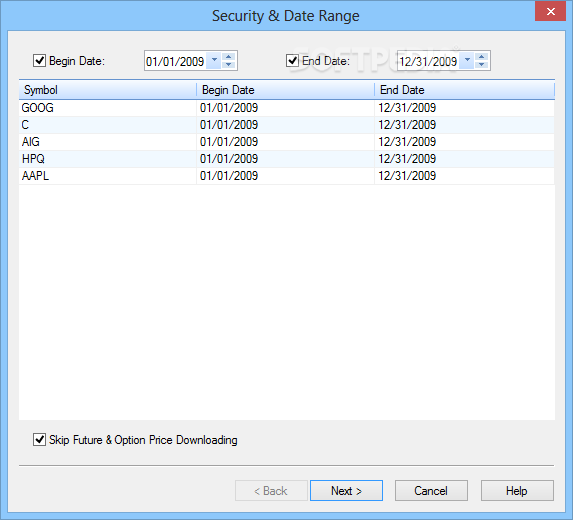Screen dimensions: 573x520
Task: Toggle Skip Future & Option Price Downloading
Action: pos(39,440)
